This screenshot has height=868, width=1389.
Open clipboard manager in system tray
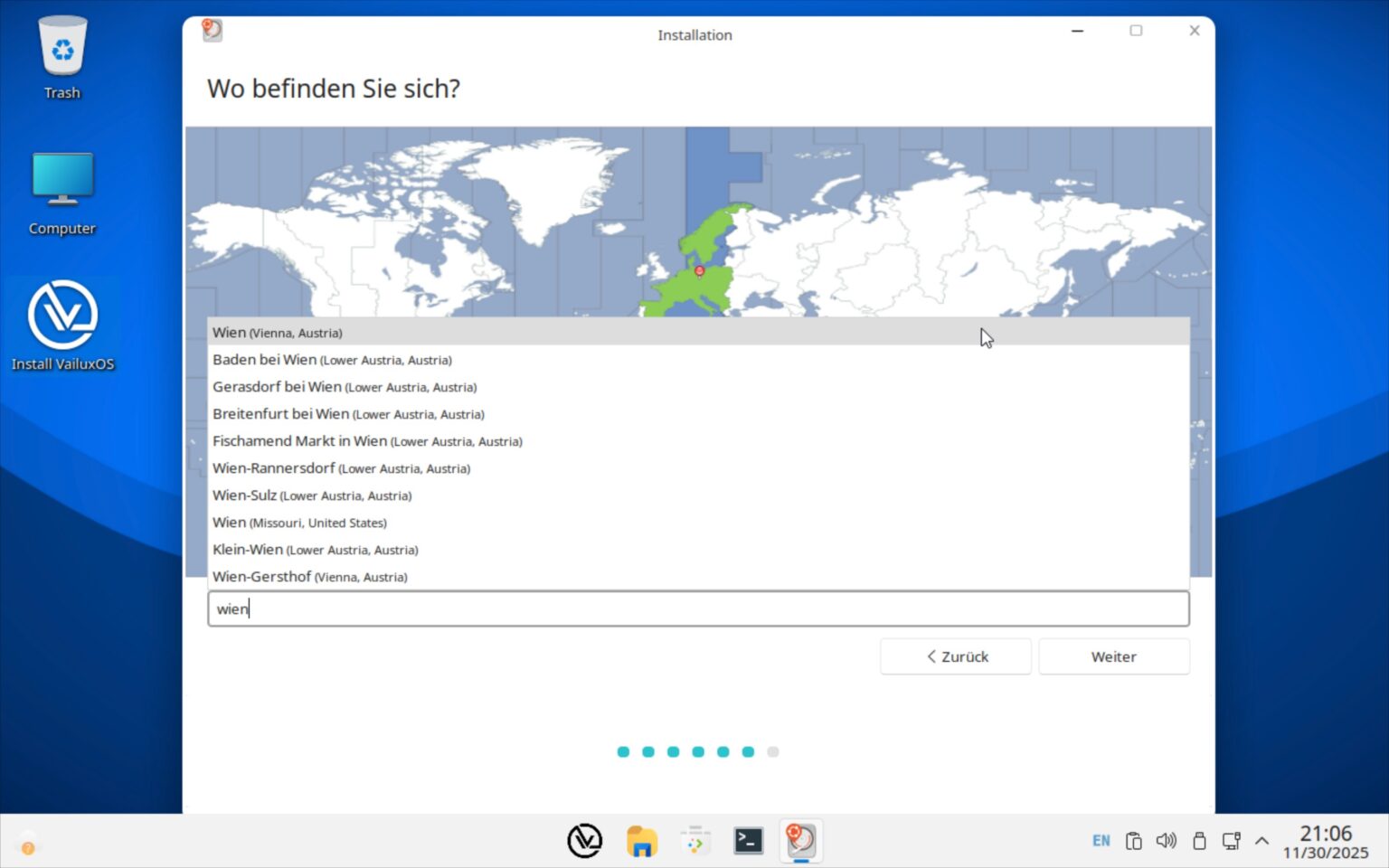click(1133, 841)
